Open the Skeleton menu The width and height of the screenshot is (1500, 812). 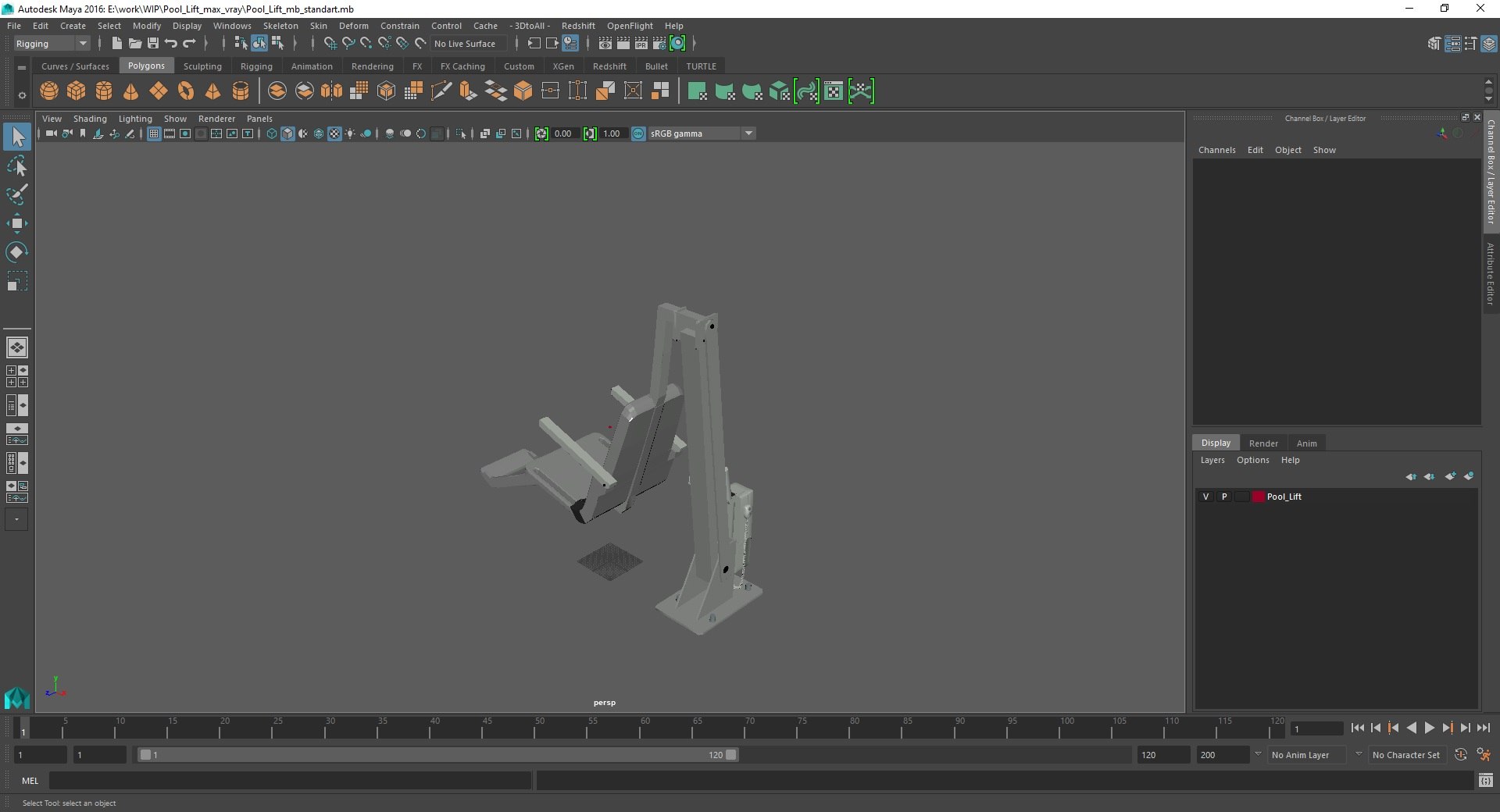[280, 26]
